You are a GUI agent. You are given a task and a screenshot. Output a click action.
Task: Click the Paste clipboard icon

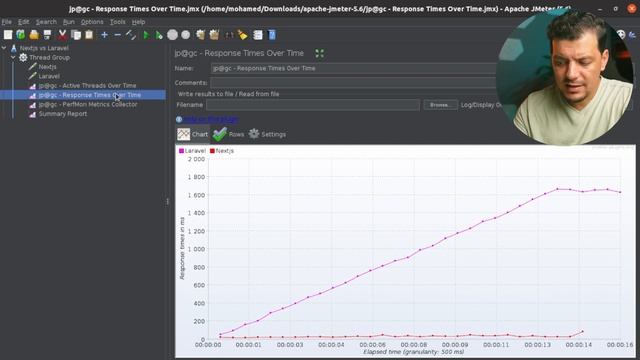(89, 35)
